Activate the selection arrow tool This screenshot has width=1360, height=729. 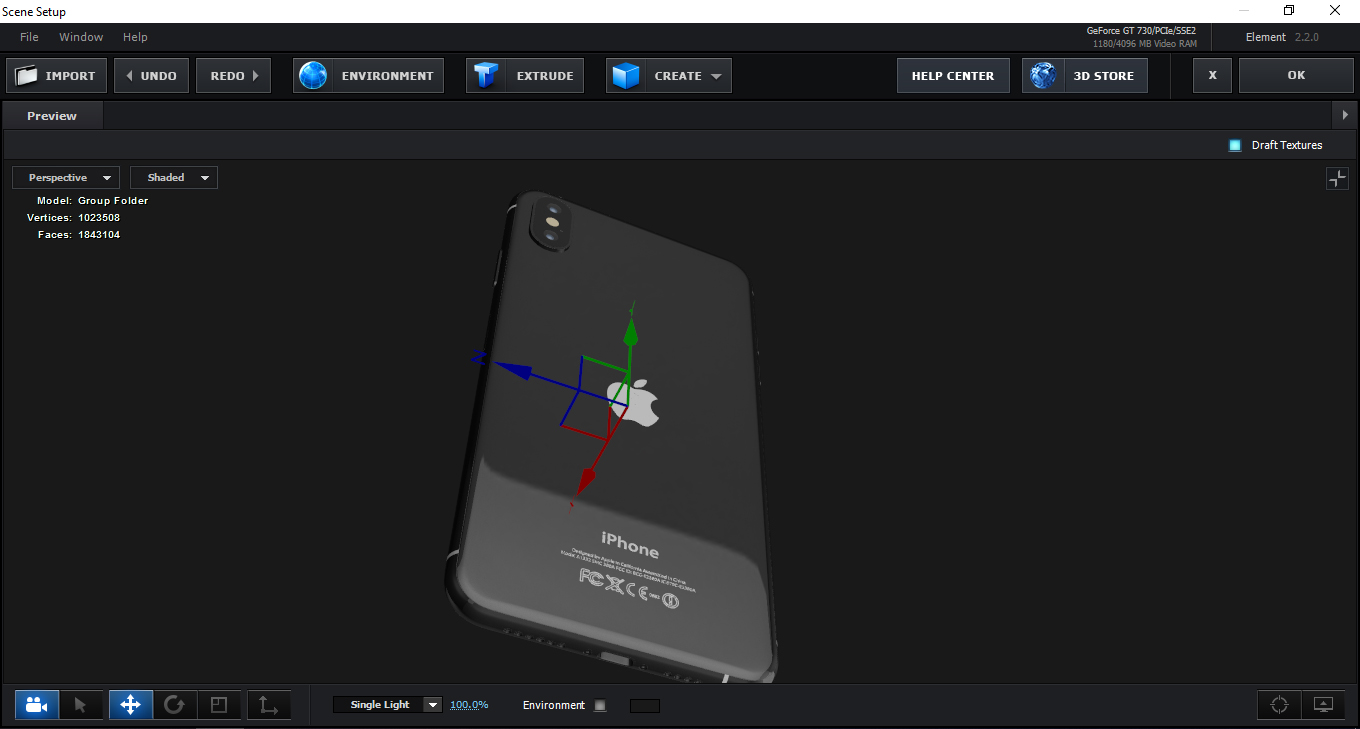click(81, 705)
